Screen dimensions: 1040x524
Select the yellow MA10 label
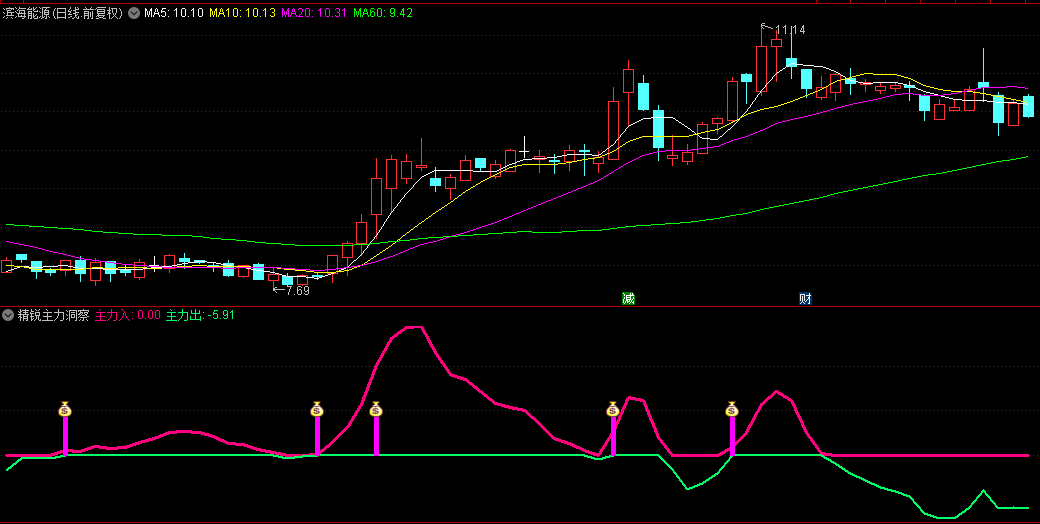click(x=241, y=13)
